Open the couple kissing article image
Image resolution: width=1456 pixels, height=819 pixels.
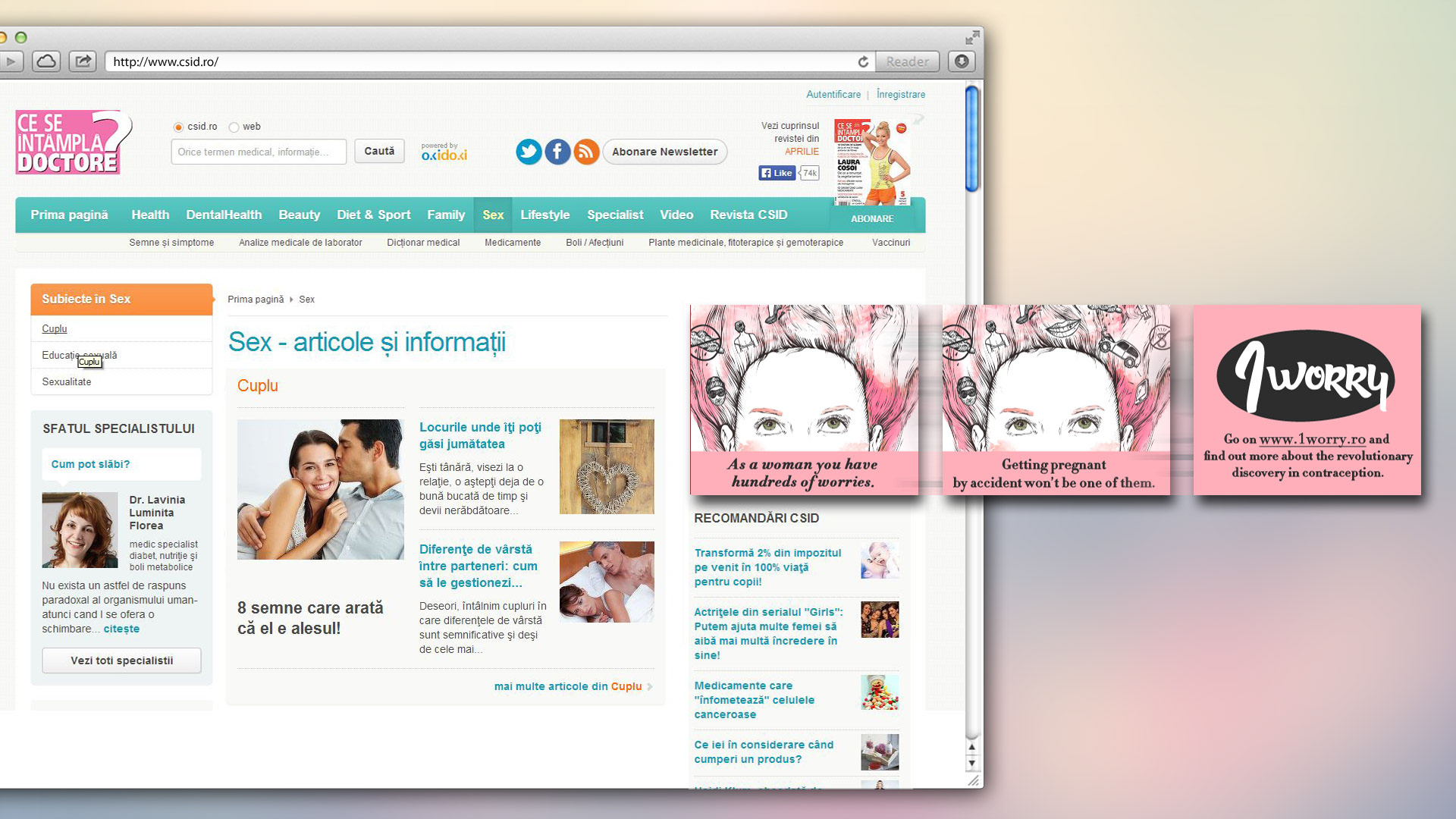320,489
